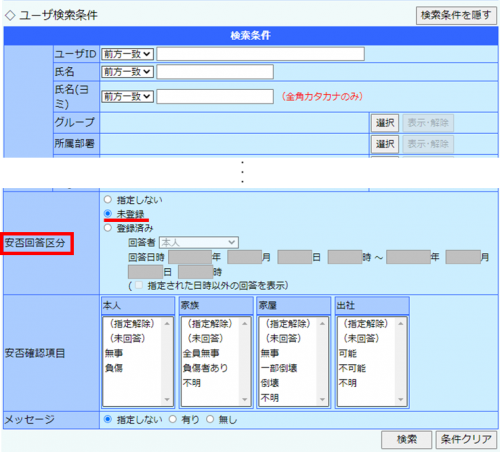Open the 氏名(ヨミ) match-type dropdown
Image resolution: width=500 pixels, height=452 pixels.
click(127, 97)
